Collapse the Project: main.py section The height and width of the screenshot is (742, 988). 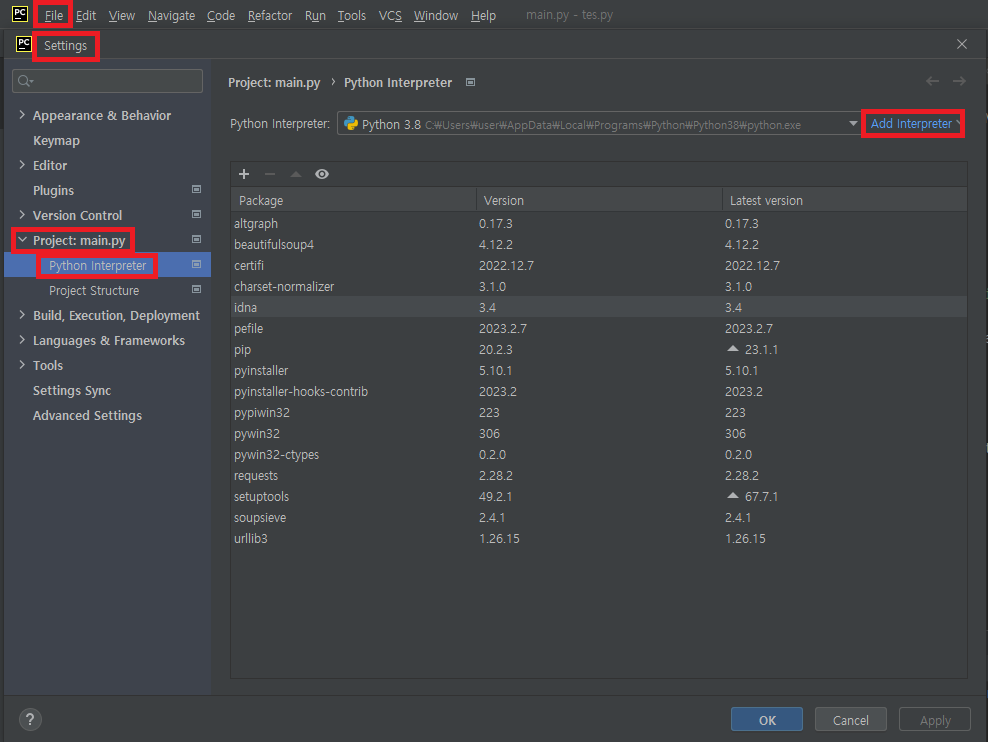click(23, 240)
